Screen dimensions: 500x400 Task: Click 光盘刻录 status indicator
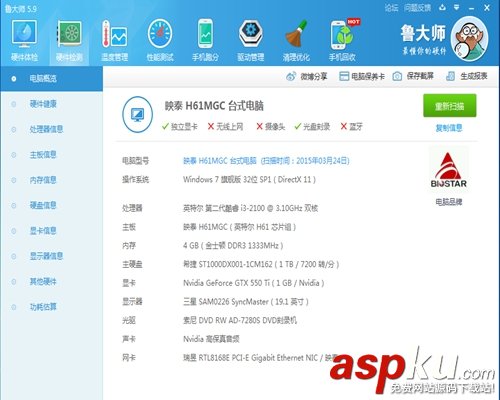coord(312,127)
